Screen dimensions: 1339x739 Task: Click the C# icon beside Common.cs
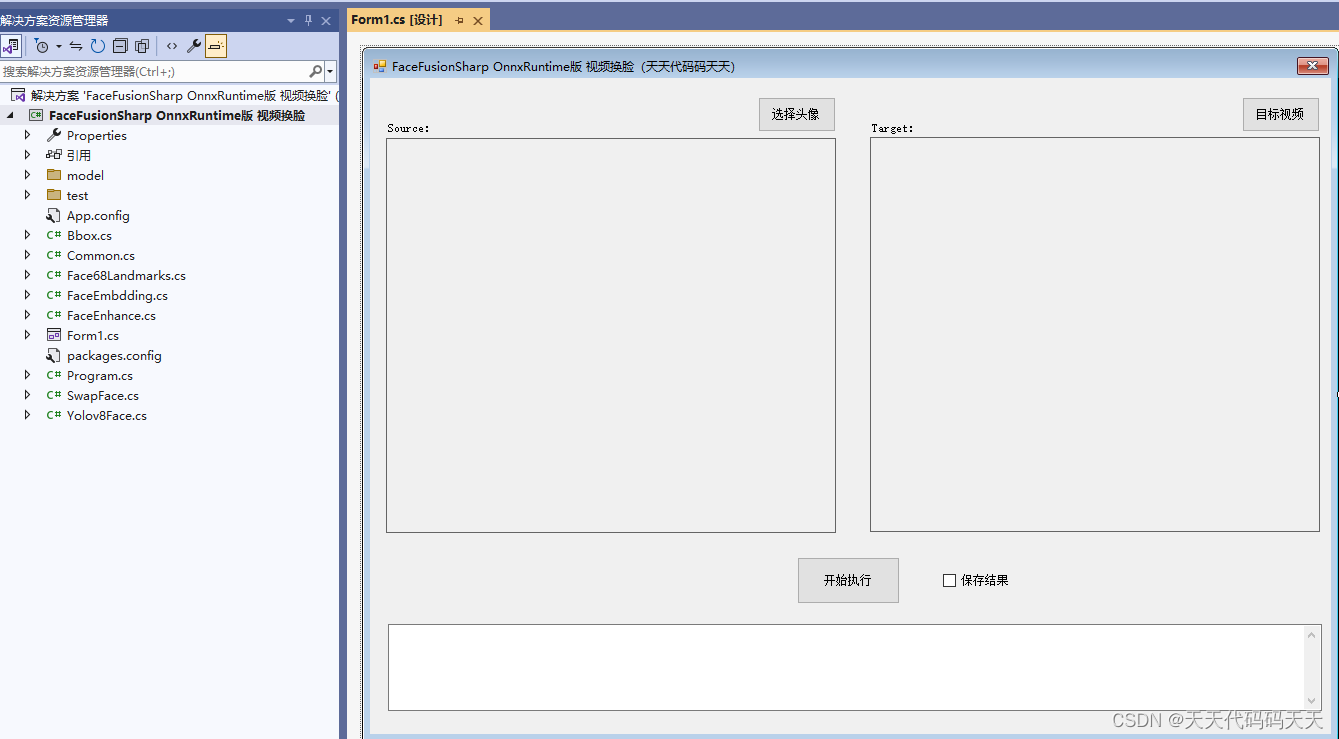coord(54,255)
